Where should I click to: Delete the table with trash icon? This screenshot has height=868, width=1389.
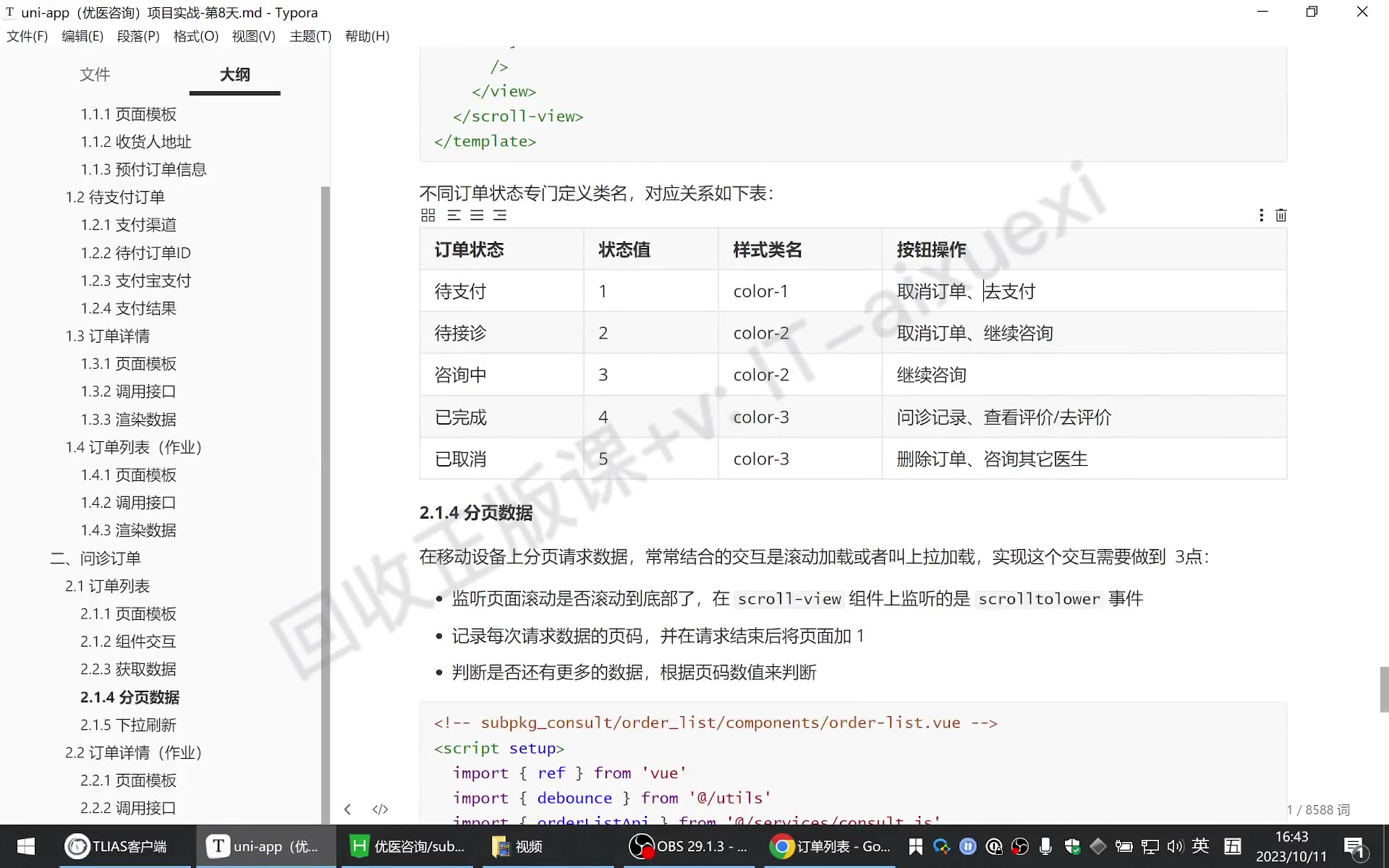(1281, 215)
